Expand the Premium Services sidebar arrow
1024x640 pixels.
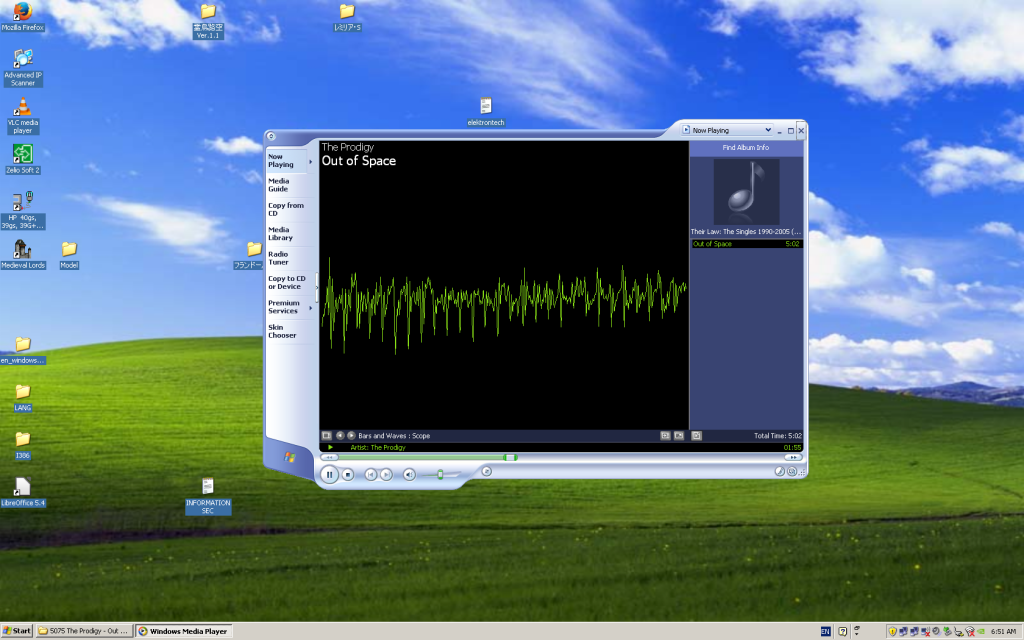[x=312, y=307]
